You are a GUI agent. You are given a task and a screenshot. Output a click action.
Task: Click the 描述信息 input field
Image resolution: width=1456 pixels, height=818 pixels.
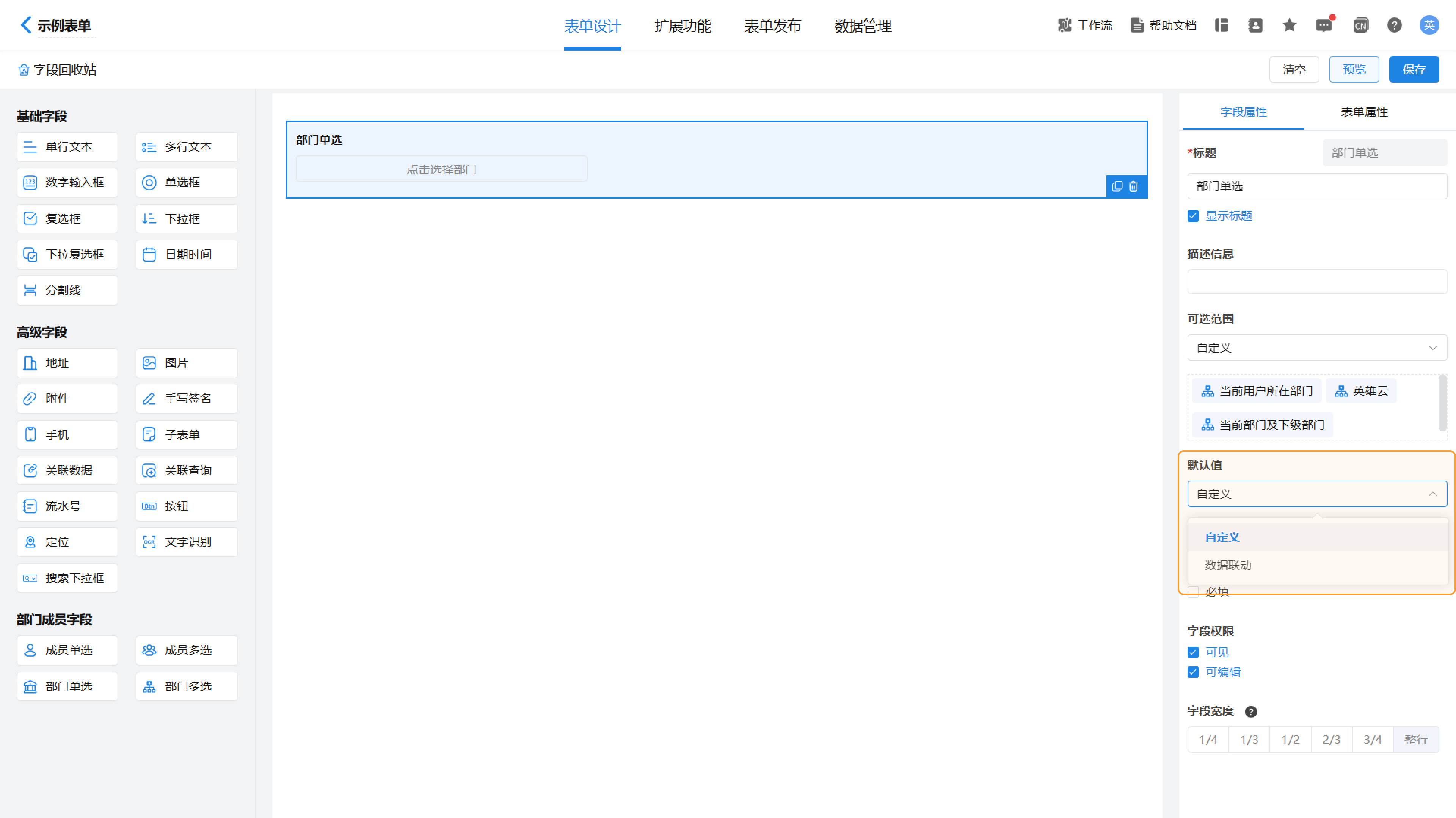coord(1316,282)
